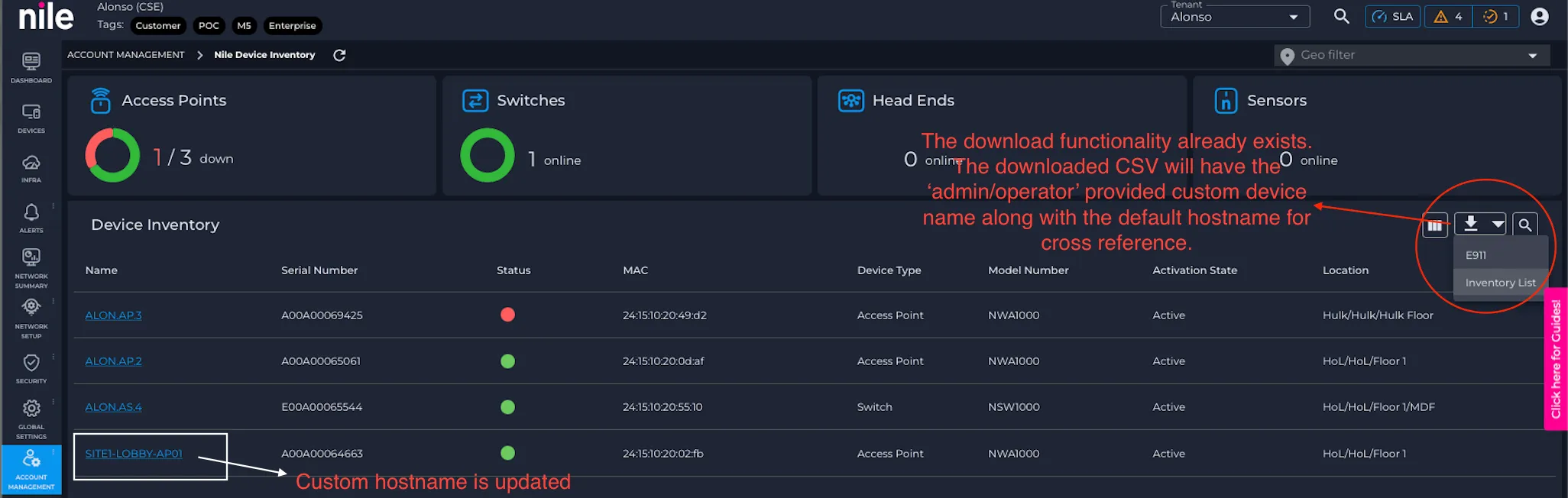
Task: Open the pending tasks badge showing 1
Action: (x=1495, y=16)
